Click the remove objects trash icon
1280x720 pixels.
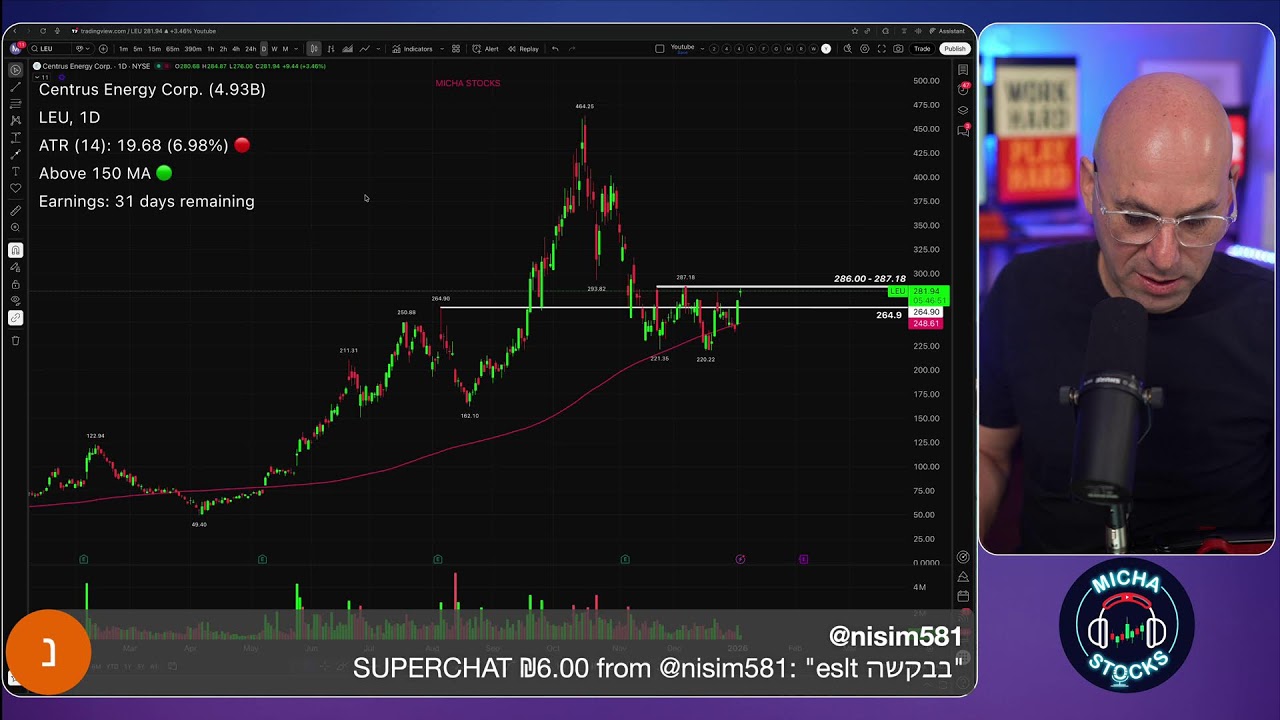[x=15, y=341]
